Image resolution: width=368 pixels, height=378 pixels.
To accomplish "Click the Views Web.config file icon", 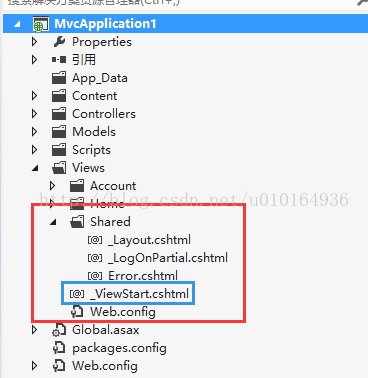I will coord(77,312).
